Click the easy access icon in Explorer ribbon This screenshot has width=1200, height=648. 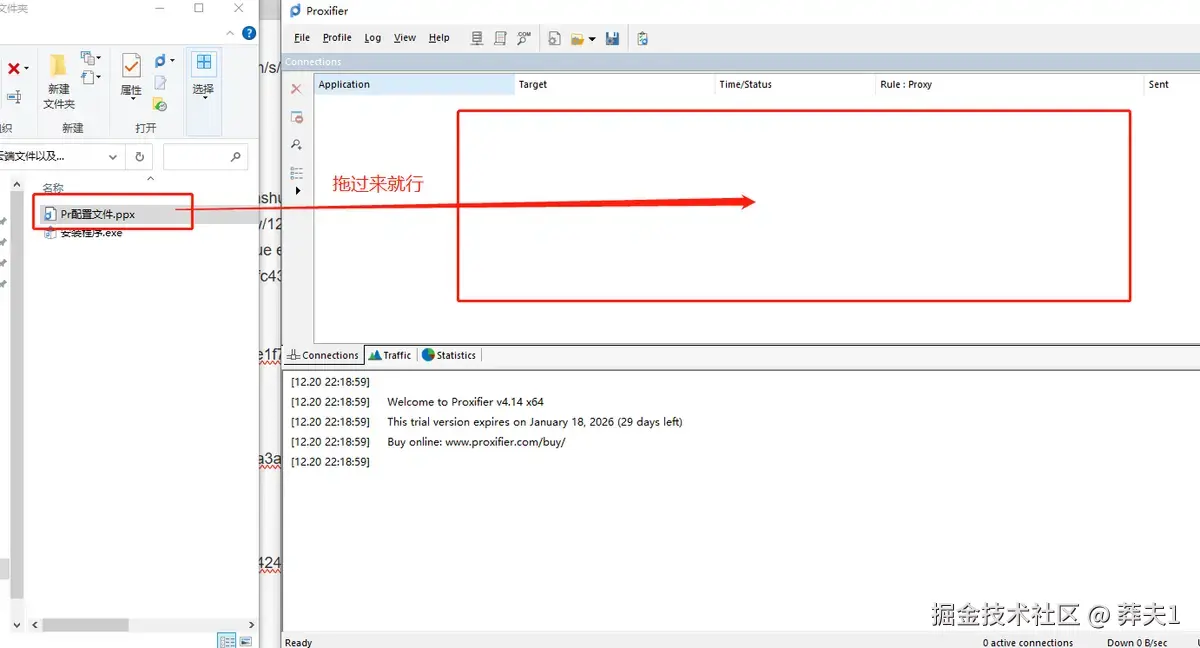coord(91,77)
